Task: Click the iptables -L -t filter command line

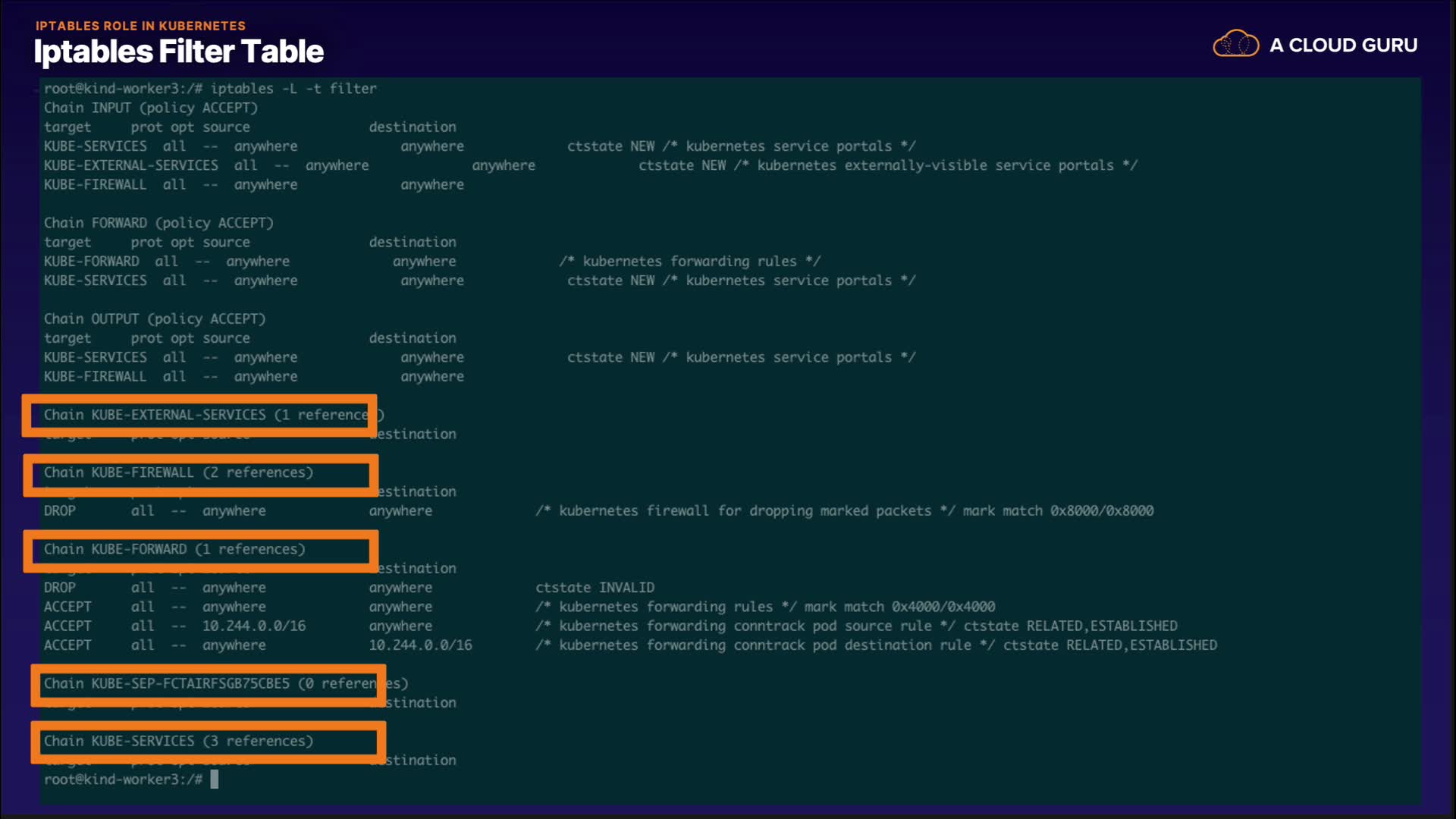Action: pos(293,89)
